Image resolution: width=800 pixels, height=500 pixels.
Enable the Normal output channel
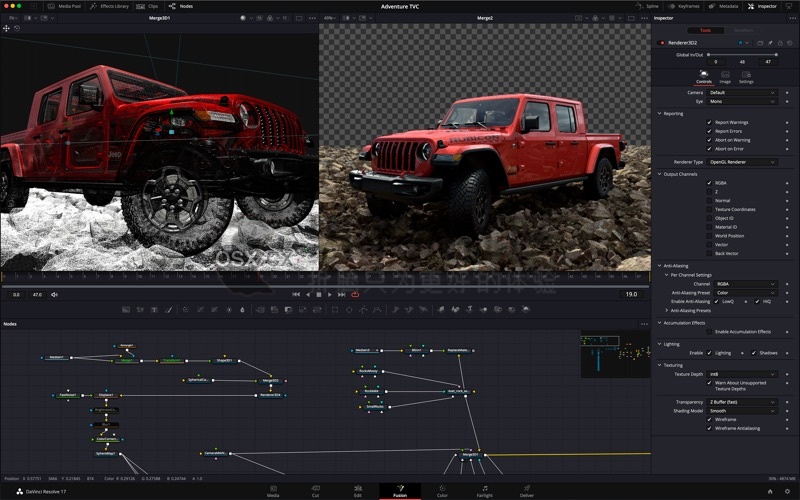pyautogui.click(x=709, y=201)
